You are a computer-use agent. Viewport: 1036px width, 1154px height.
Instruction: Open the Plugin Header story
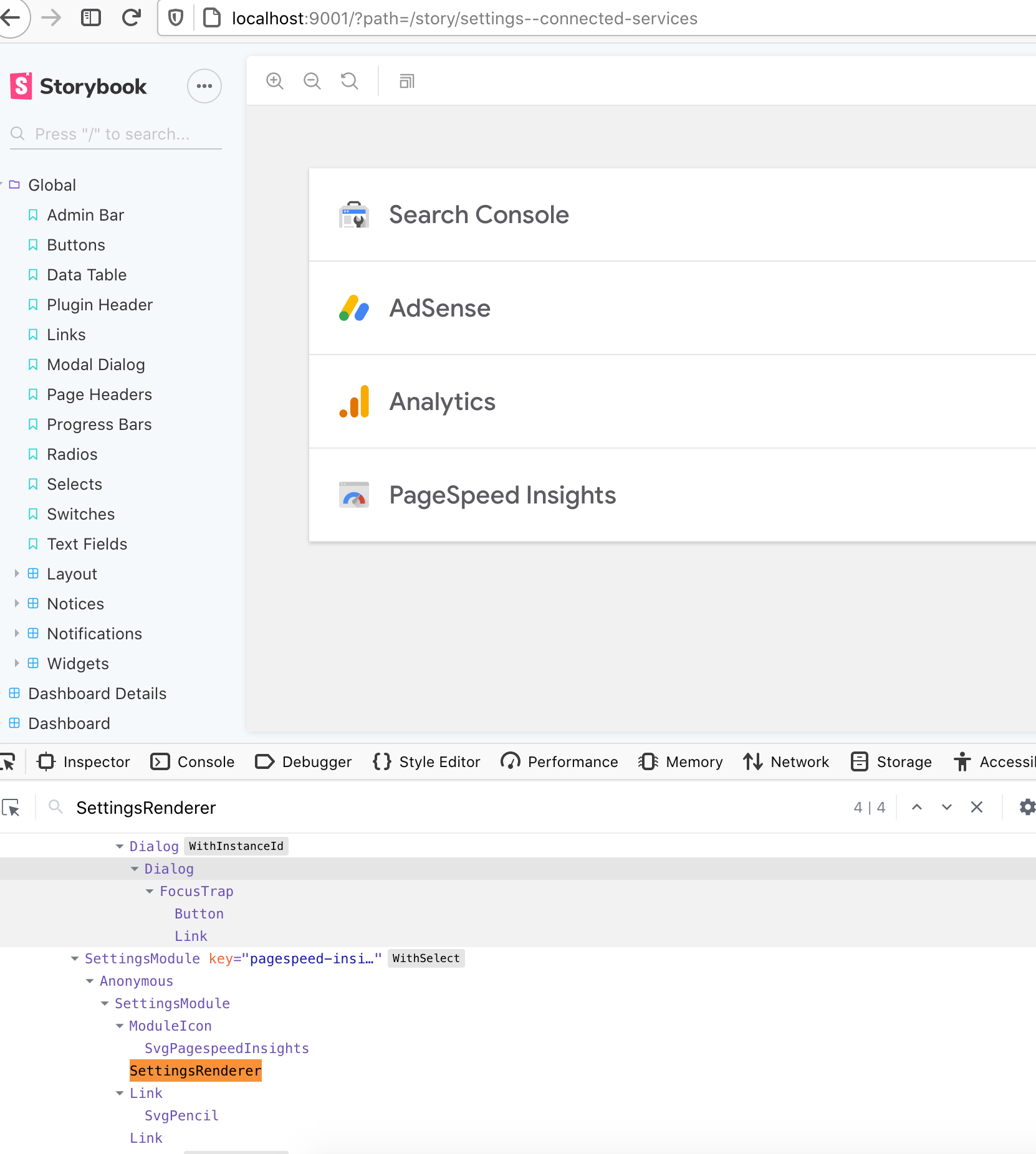[x=100, y=305]
